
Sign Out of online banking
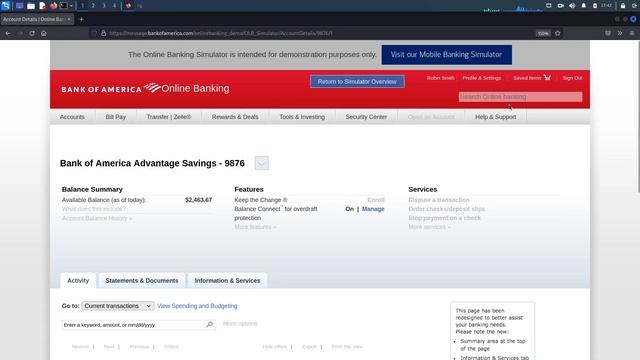tap(573, 78)
